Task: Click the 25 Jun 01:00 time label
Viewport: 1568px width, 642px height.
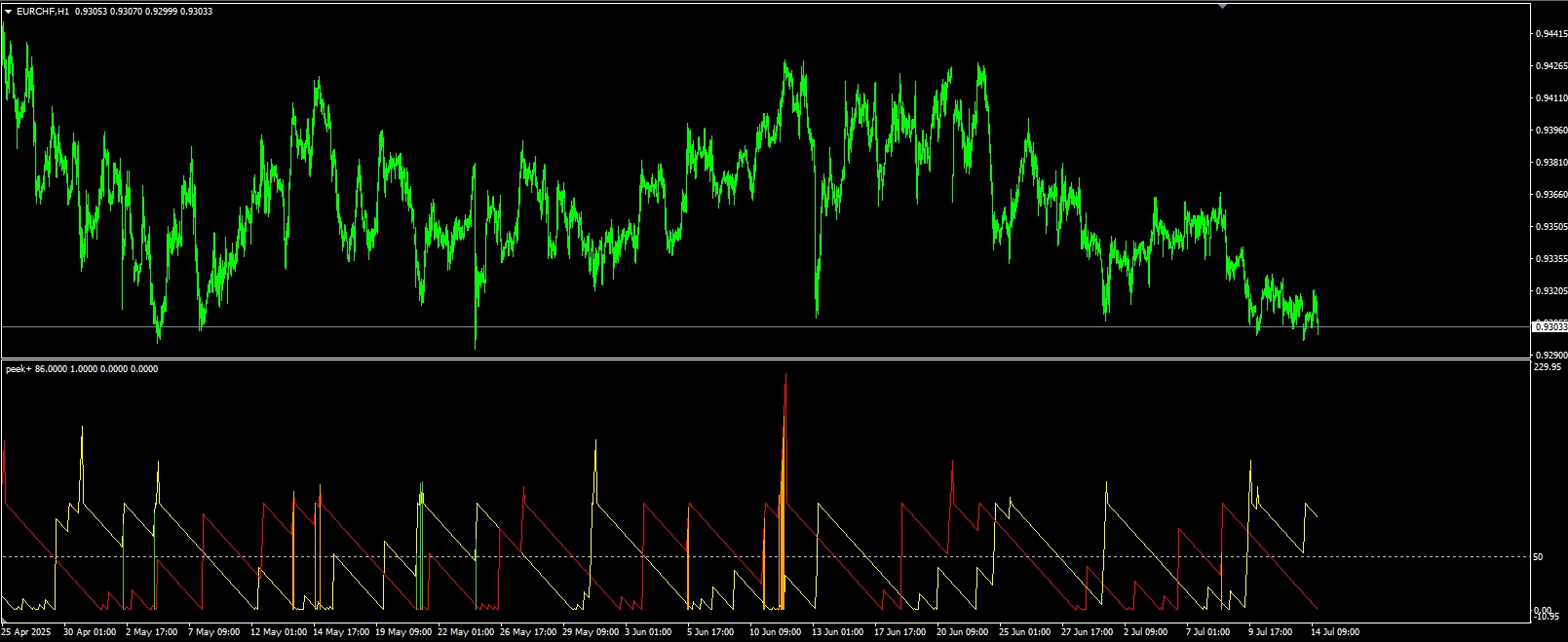Action: pyautogui.click(x=1025, y=632)
